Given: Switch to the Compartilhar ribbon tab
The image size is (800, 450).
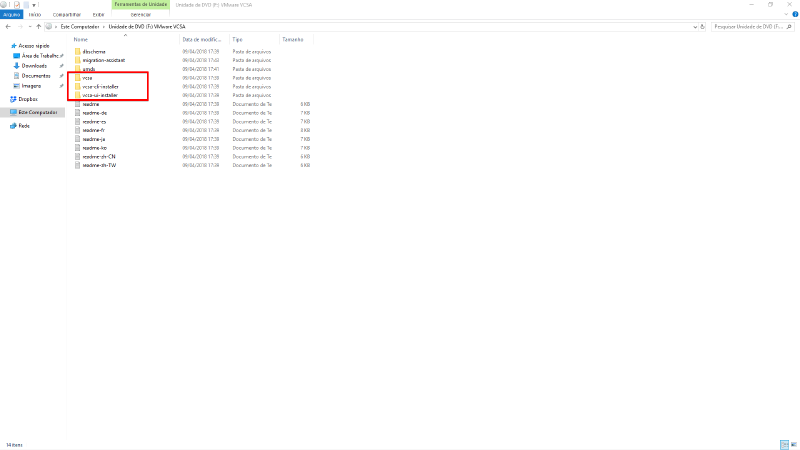Looking at the screenshot, I should point(65,16).
